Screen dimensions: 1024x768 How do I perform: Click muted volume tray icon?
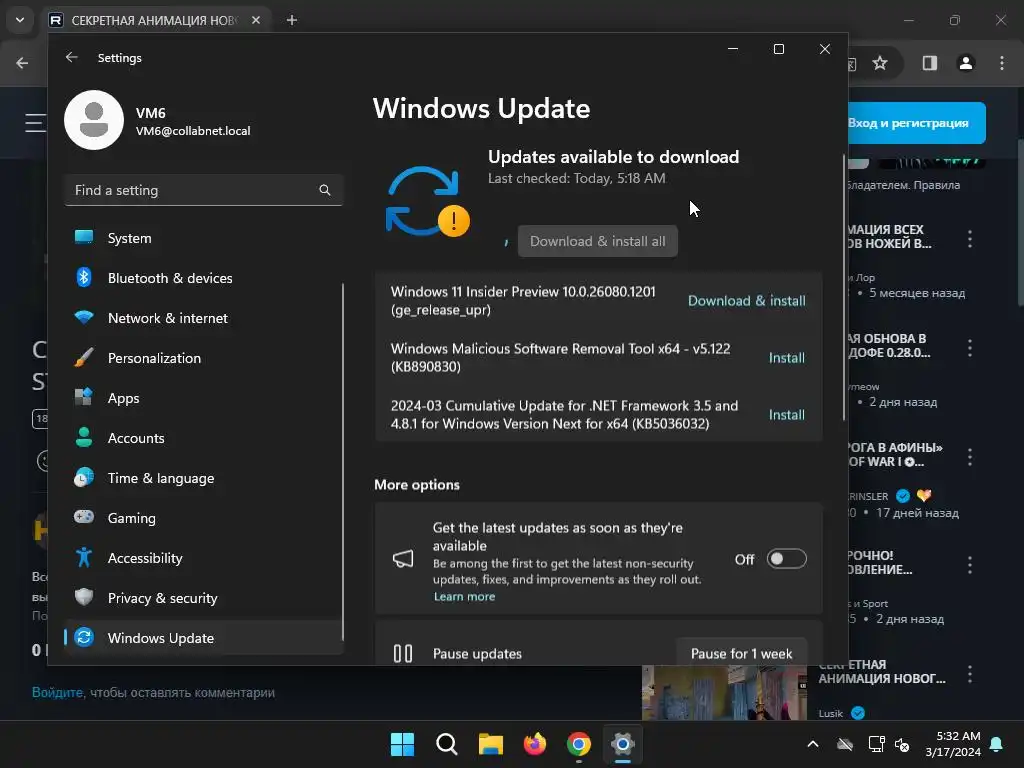point(902,744)
